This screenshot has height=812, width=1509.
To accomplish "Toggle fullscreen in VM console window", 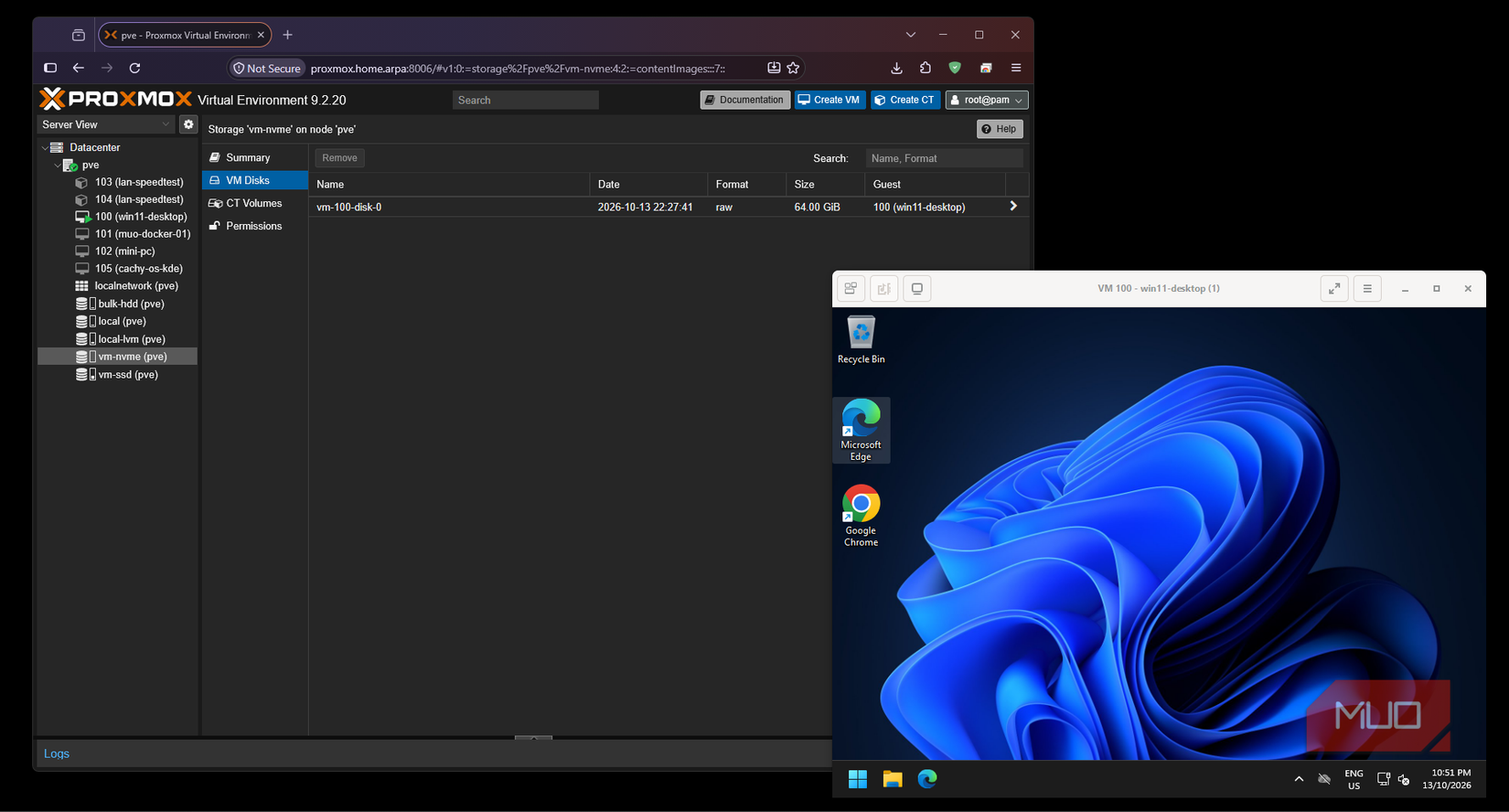I will (x=1334, y=289).
